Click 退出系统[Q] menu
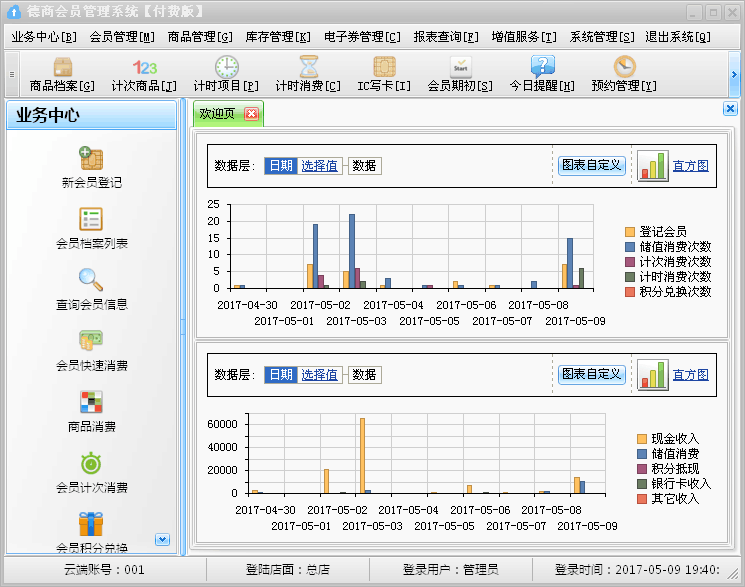Screen dimensions: 745x587 tap(678, 37)
